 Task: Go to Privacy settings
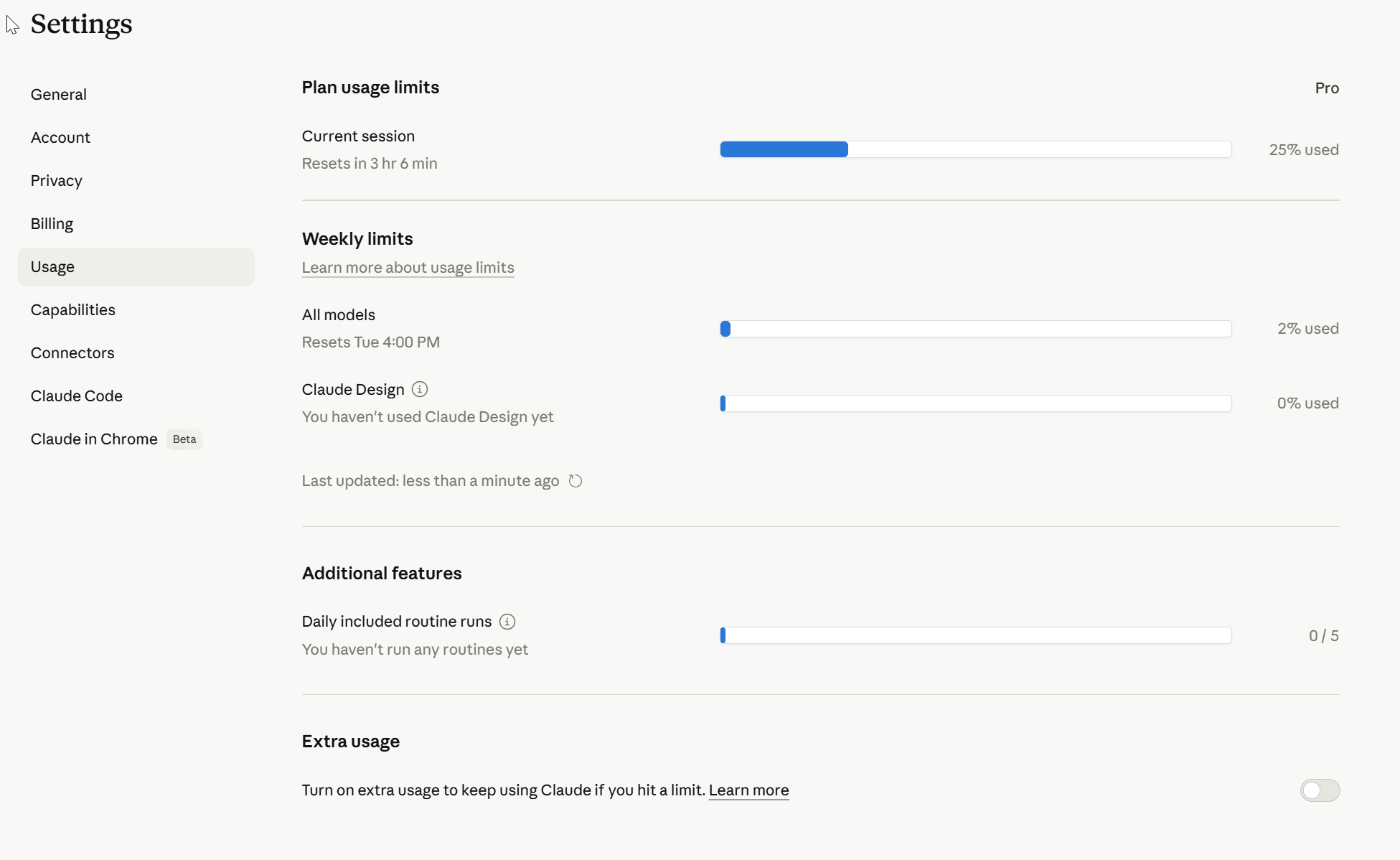(x=56, y=181)
